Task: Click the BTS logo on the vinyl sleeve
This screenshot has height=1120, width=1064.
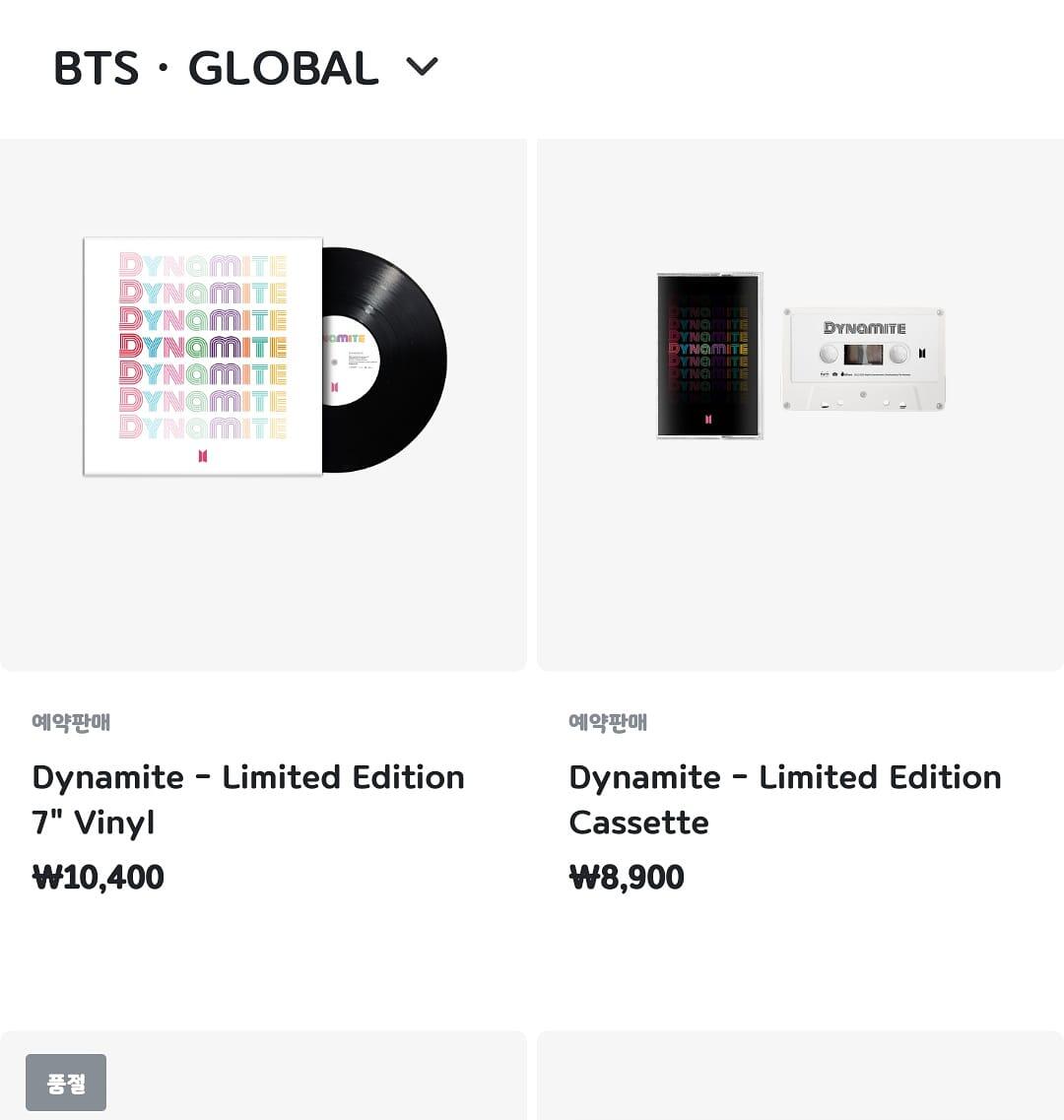Action: click(x=203, y=455)
